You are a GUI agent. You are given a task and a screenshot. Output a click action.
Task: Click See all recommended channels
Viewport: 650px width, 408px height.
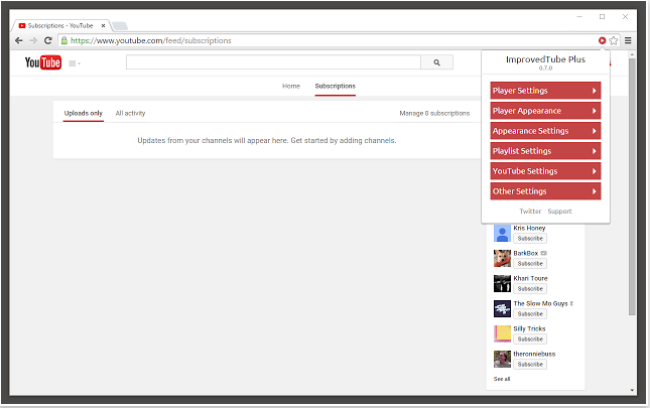pyautogui.click(x=502, y=379)
